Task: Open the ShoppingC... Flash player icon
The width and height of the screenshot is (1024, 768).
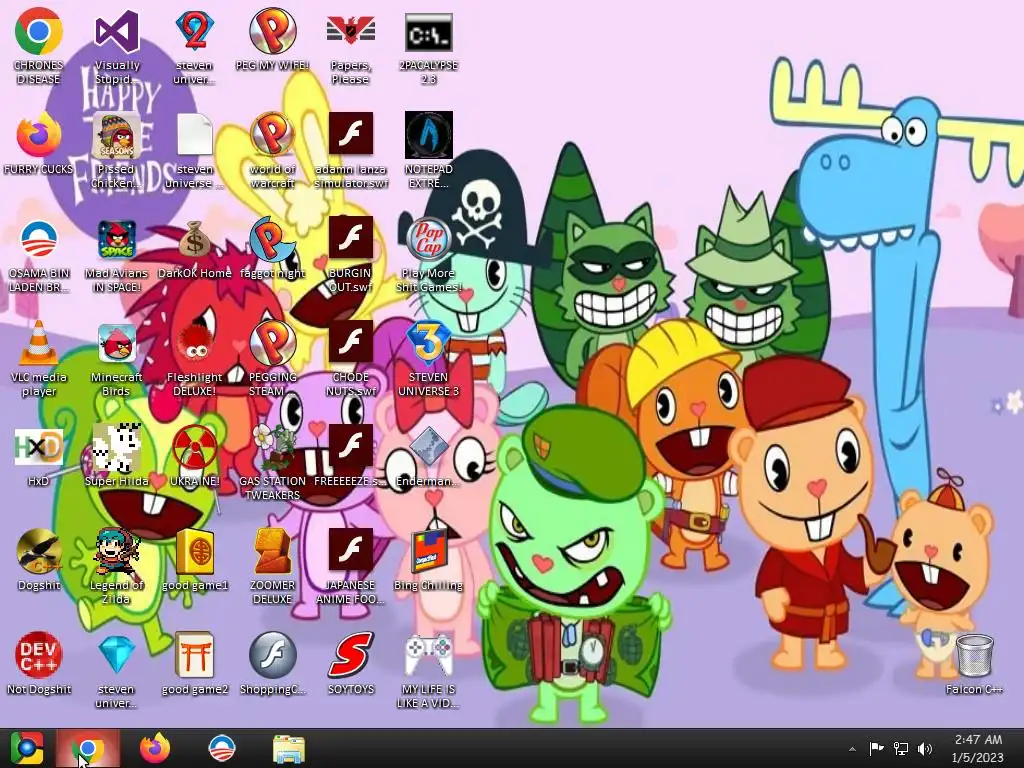Action: point(272,655)
